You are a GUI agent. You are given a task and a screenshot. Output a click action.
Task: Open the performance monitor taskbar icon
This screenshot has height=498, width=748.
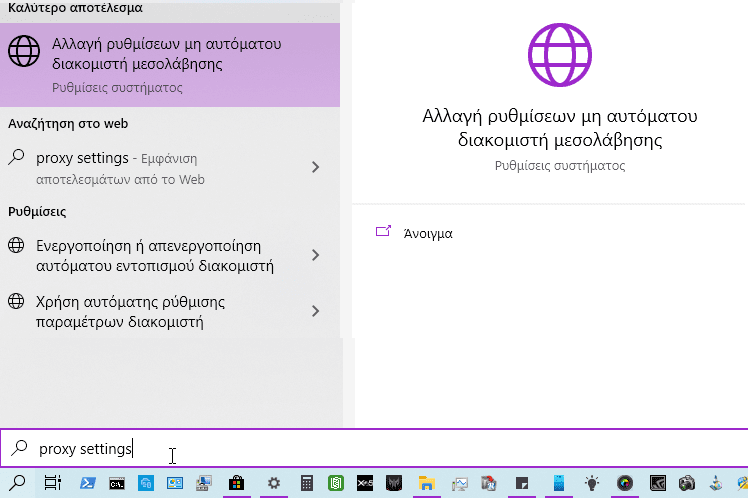[x=460, y=484]
